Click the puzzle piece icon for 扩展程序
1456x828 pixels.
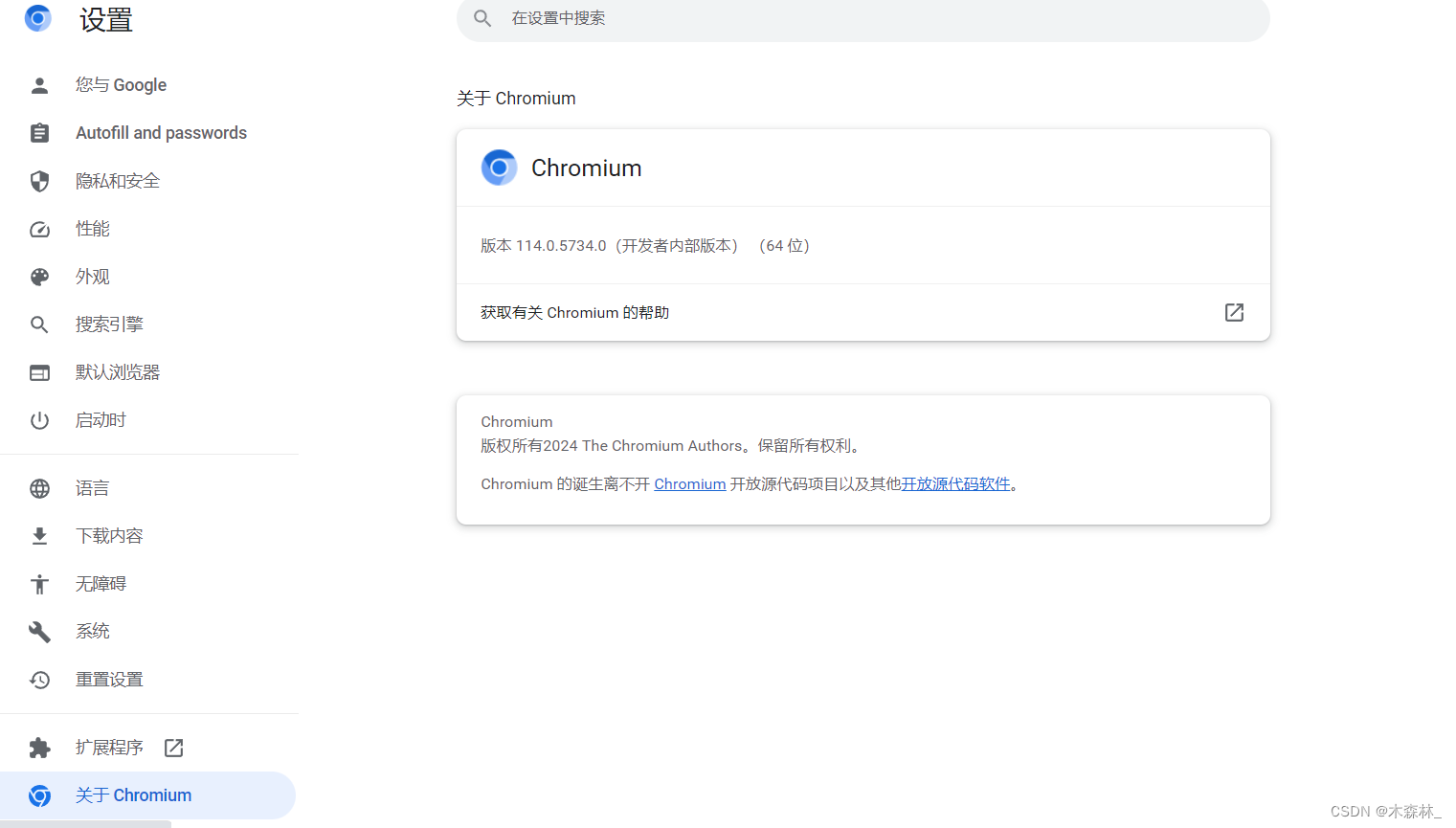(x=39, y=748)
